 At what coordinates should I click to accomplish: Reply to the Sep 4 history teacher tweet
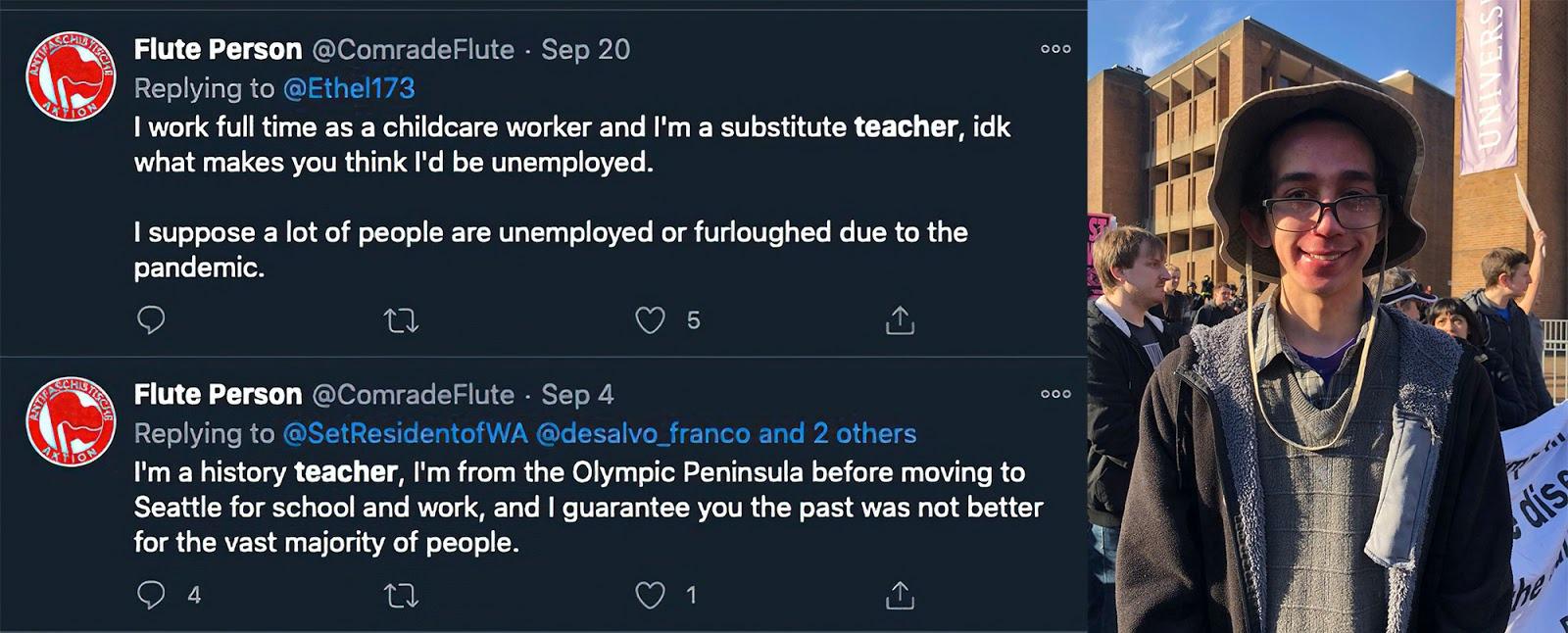tap(151, 595)
